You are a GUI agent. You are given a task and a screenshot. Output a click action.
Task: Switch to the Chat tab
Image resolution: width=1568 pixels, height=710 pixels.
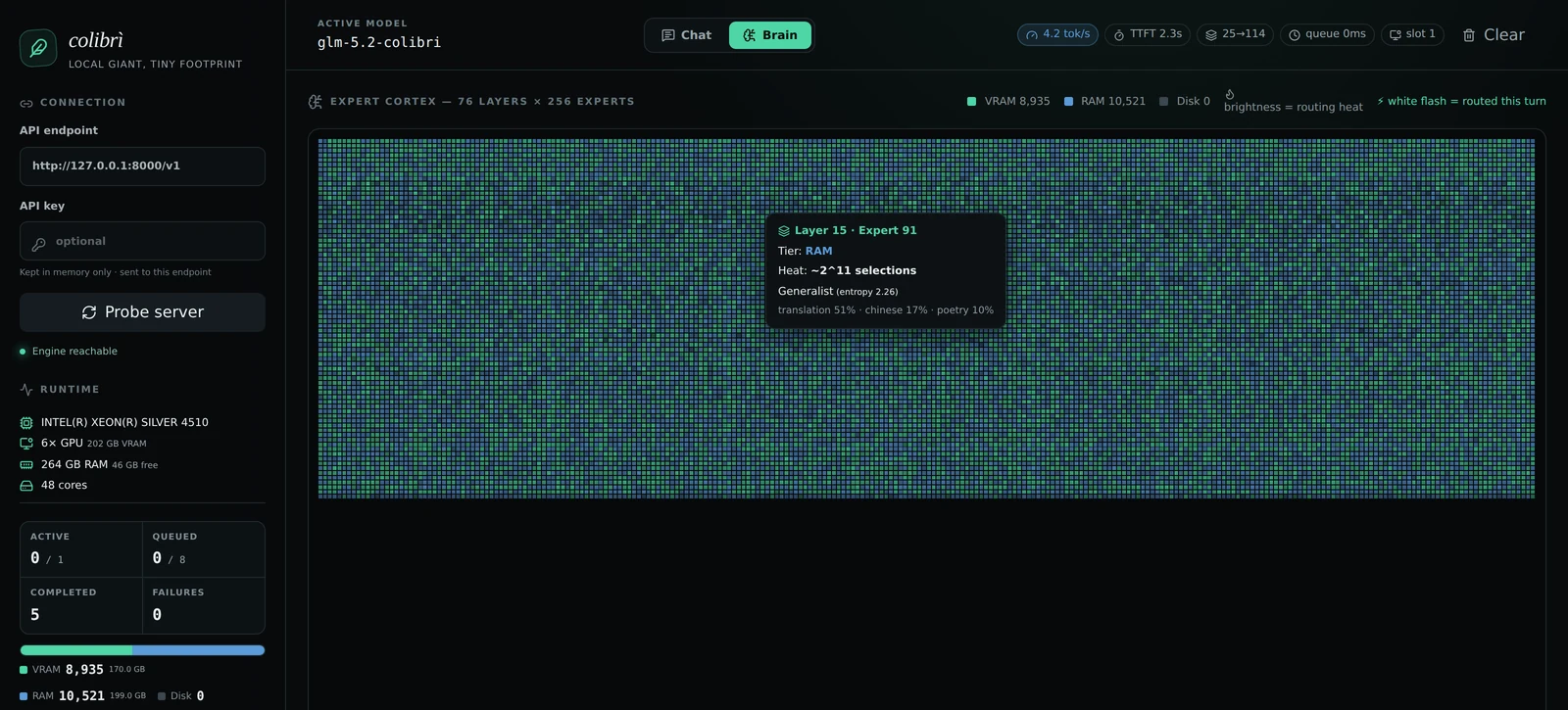(686, 35)
